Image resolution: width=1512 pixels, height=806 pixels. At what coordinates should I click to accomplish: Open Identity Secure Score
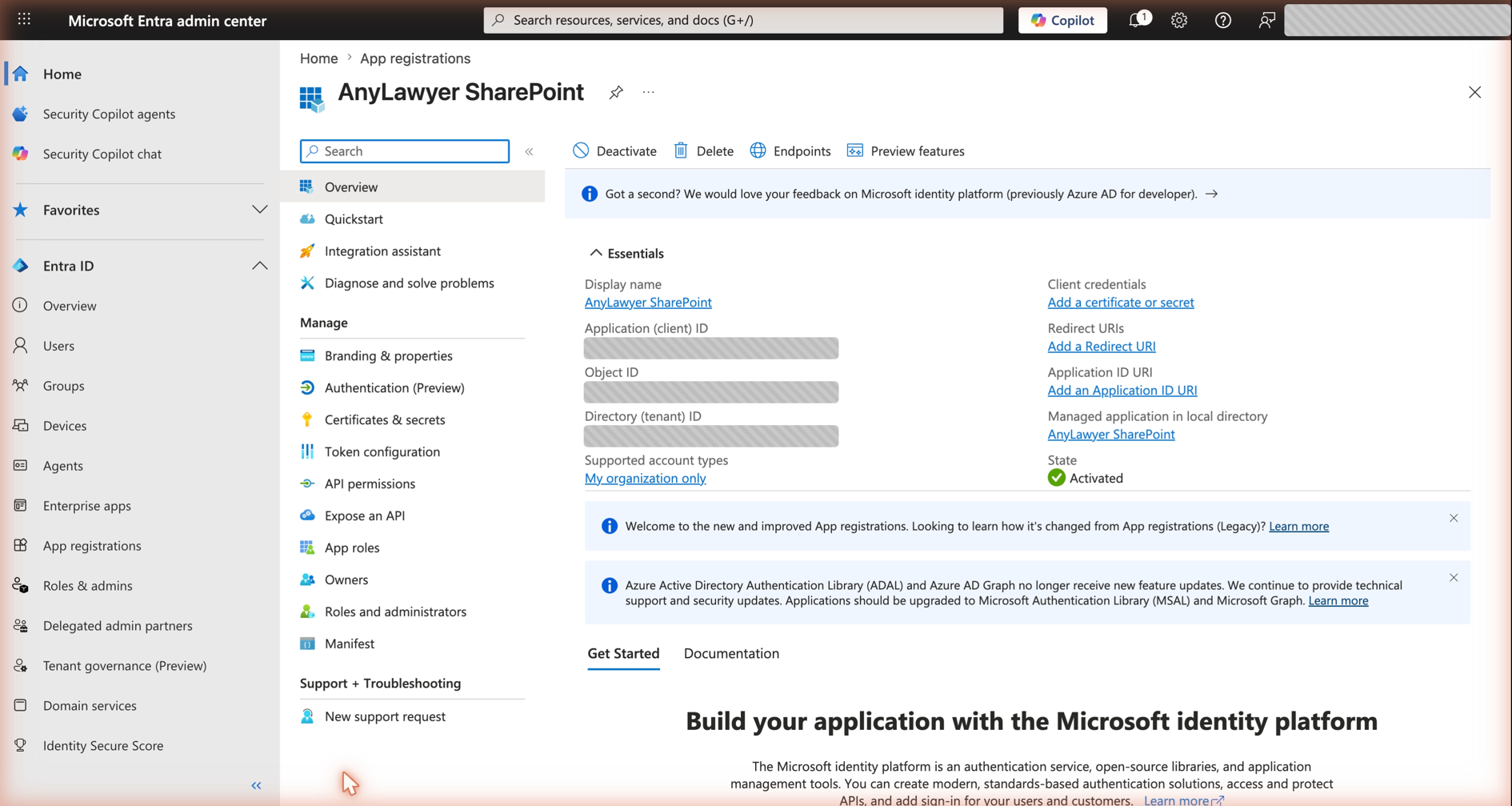tap(103, 746)
